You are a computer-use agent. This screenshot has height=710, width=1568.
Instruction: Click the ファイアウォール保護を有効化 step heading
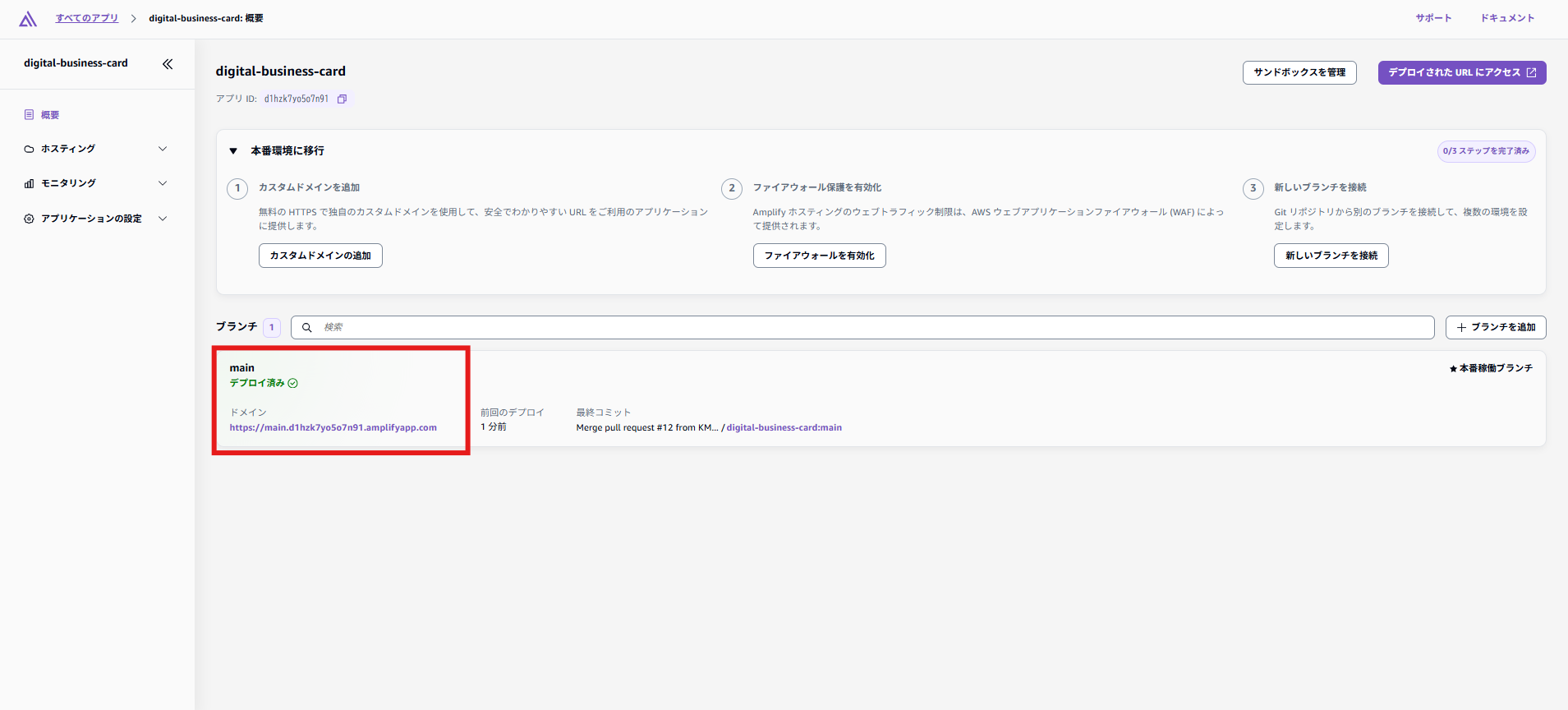[x=817, y=187]
